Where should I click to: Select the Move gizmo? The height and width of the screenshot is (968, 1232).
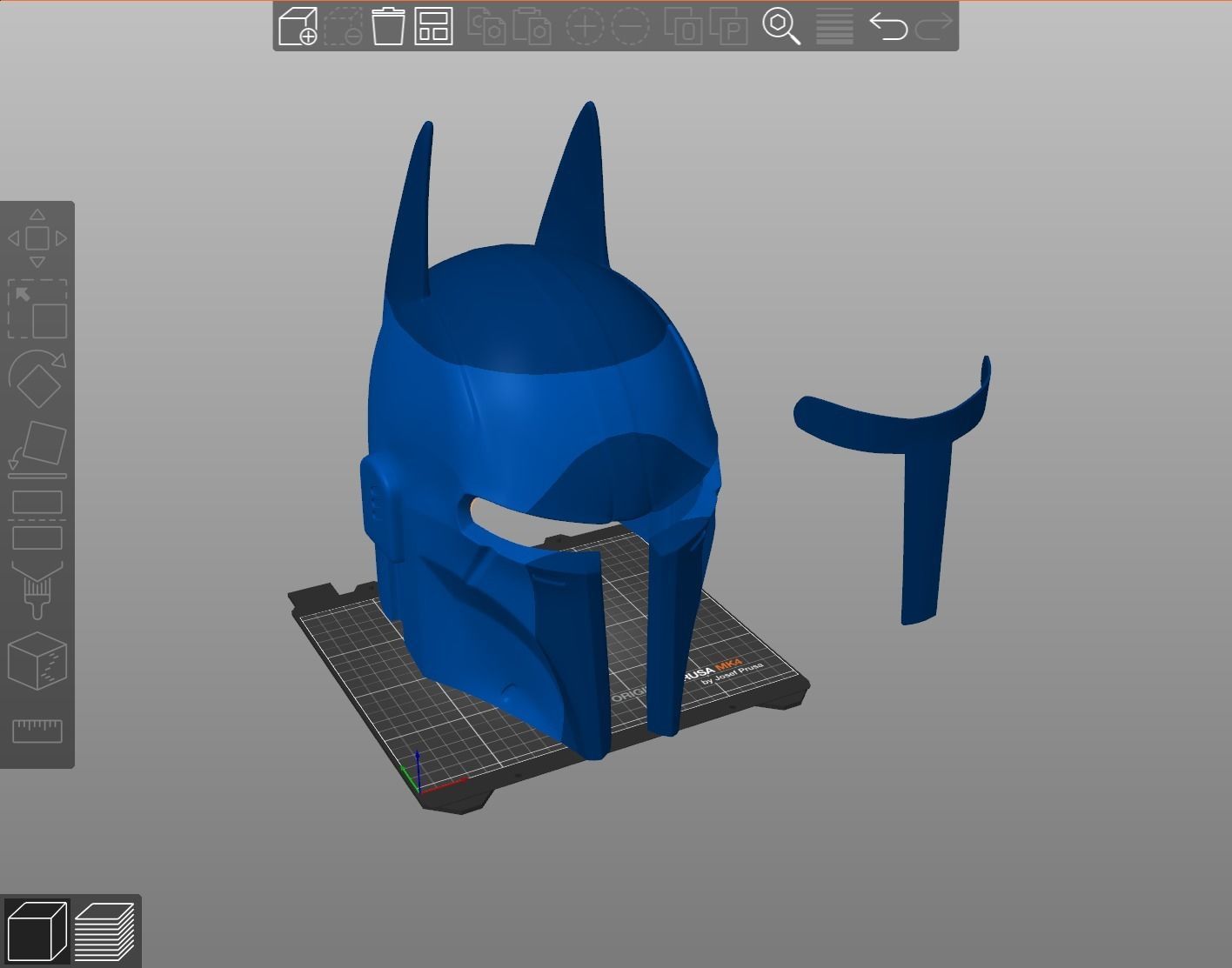tap(37, 237)
